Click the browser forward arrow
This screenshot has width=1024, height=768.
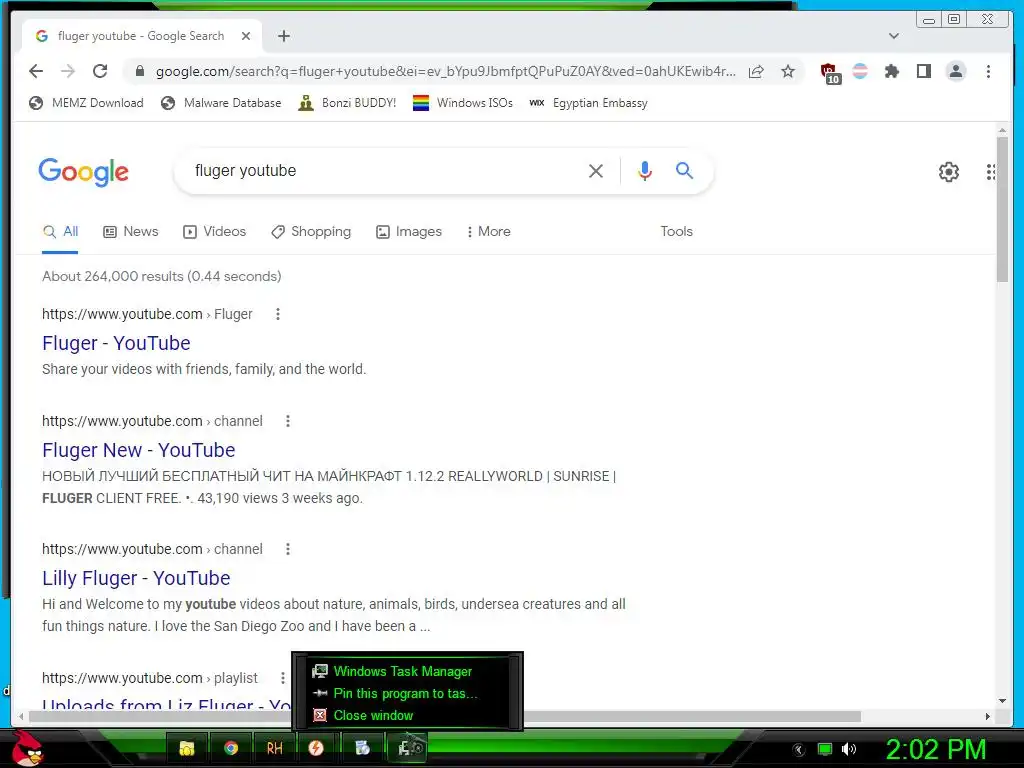(x=68, y=71)
